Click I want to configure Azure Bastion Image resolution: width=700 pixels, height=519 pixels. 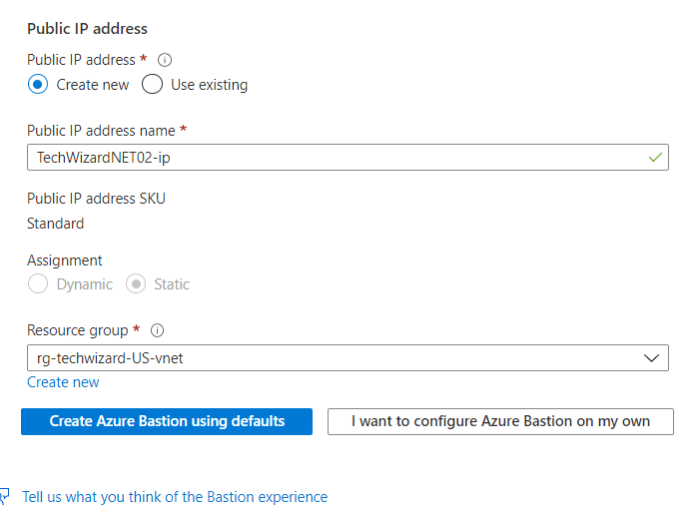tap(500, 421)
